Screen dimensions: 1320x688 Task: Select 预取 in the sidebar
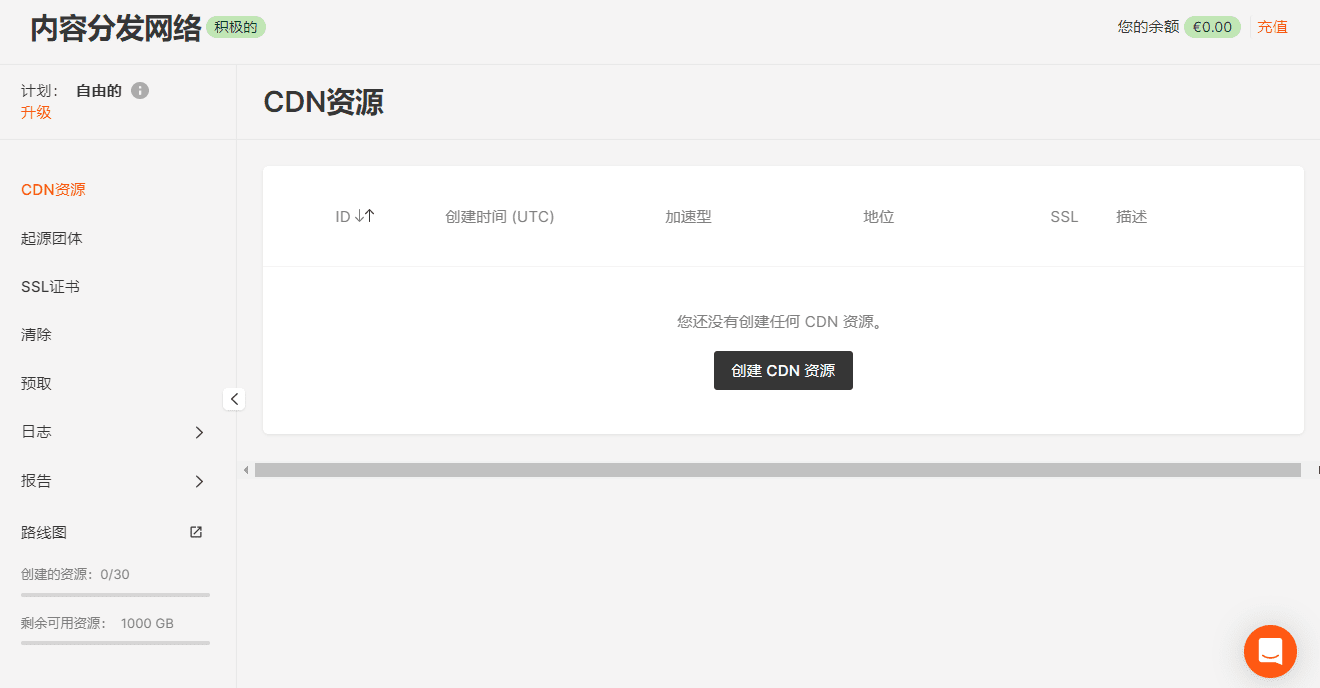[x=36, y=384]
